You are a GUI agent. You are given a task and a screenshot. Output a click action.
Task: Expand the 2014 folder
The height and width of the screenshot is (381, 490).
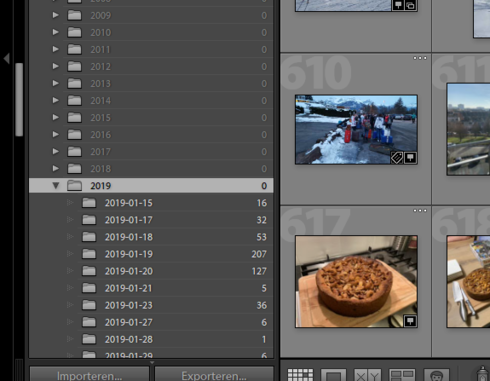(56, 100)
